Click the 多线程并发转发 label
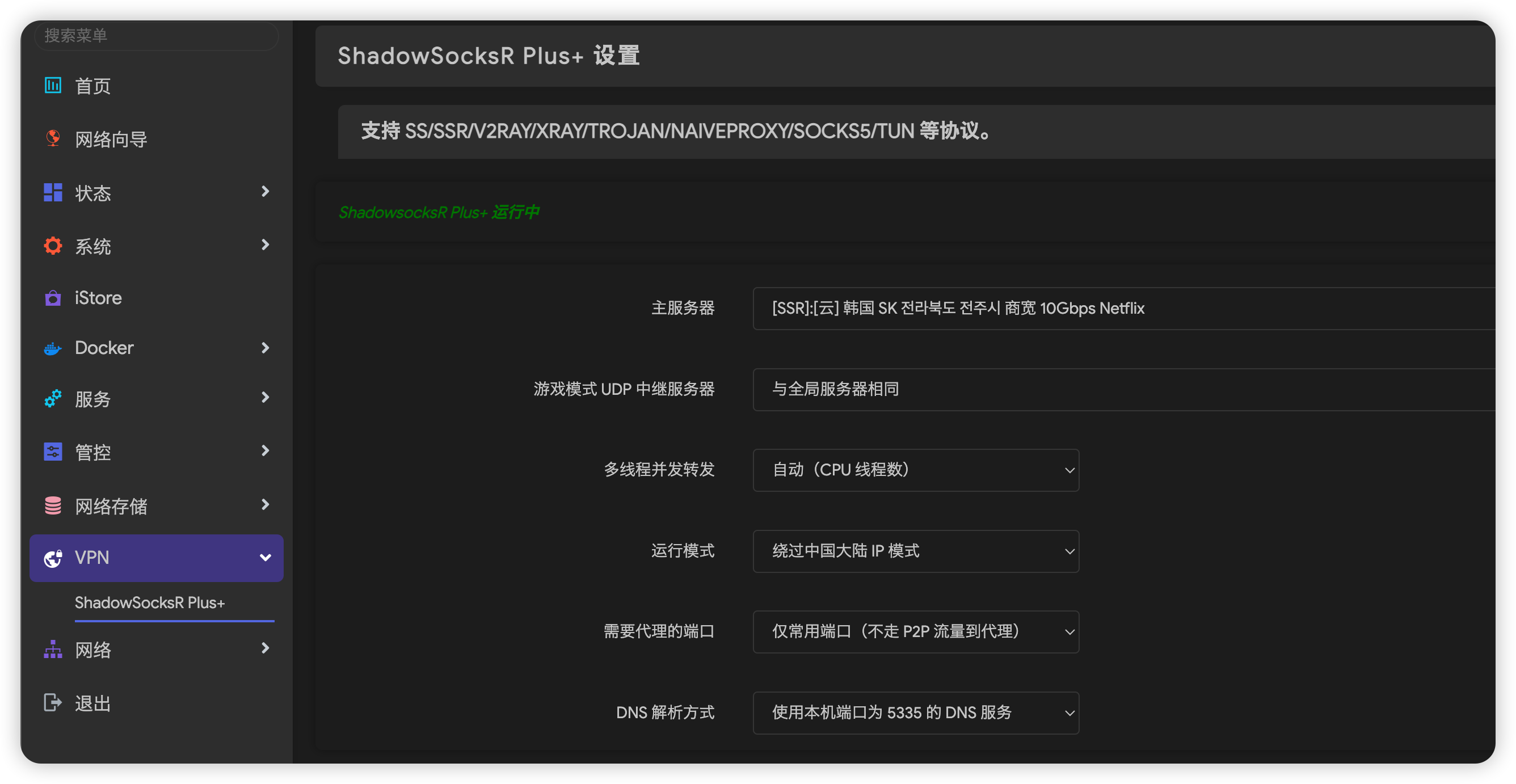This screenshot has width=1516, height=784. pyautogui.click(x=659, y=470)
